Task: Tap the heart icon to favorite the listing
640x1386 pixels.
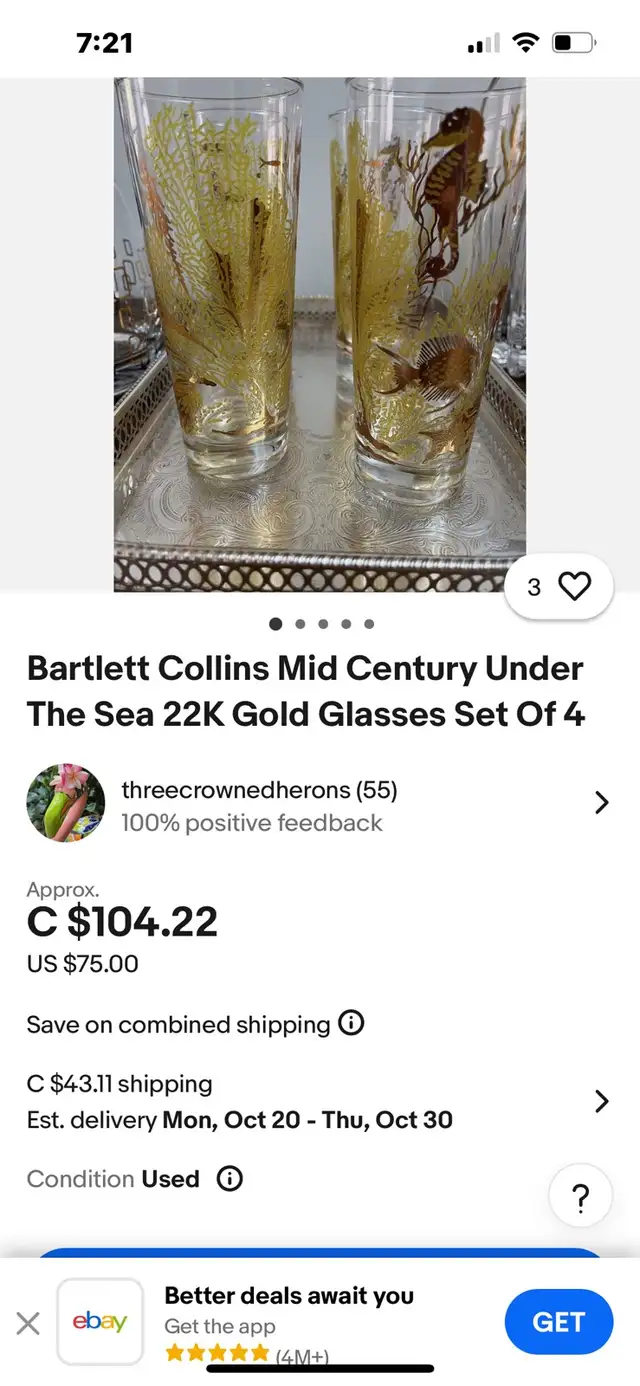Action: click(x=575, y=587)
